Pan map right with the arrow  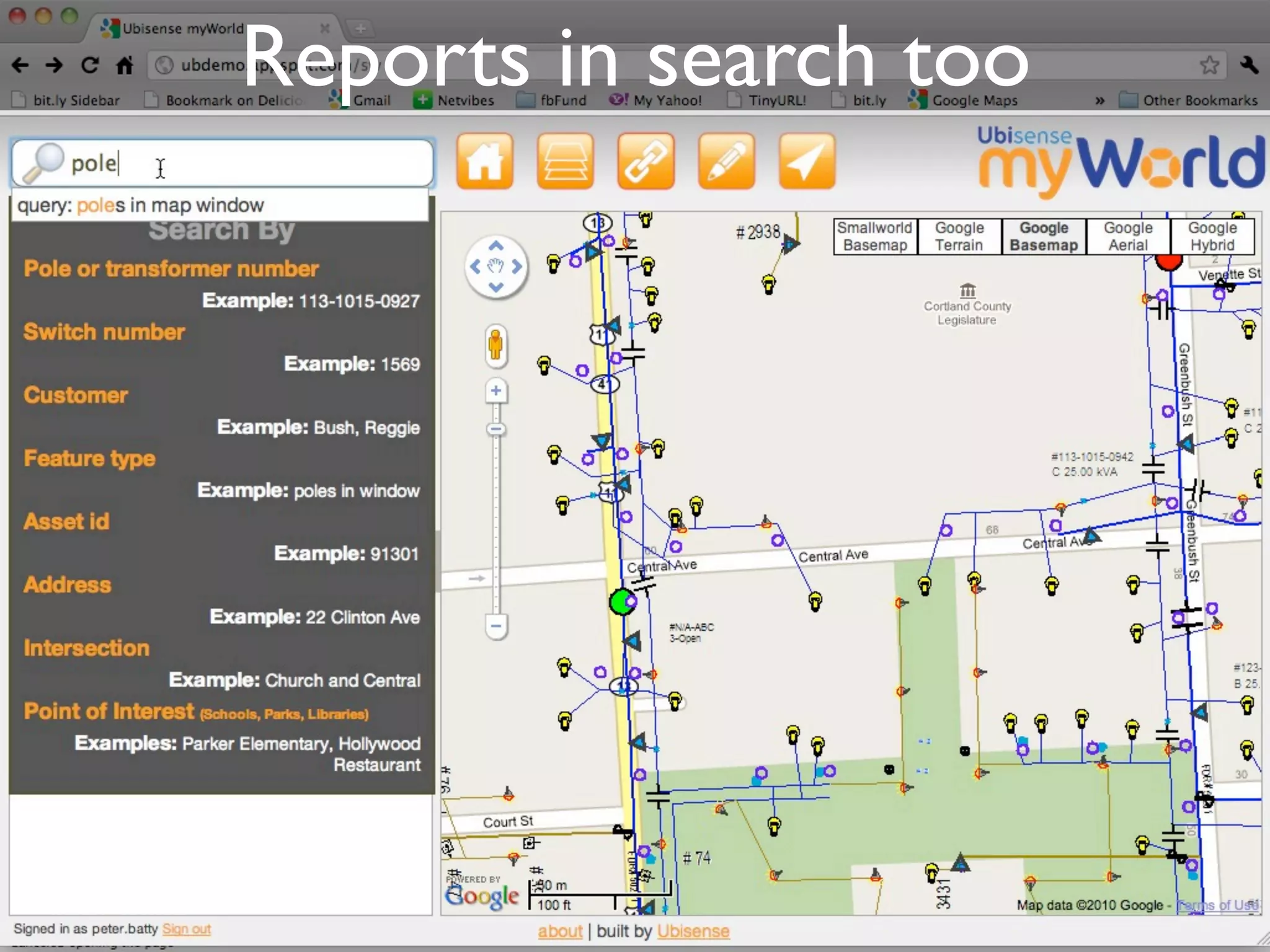517,267
